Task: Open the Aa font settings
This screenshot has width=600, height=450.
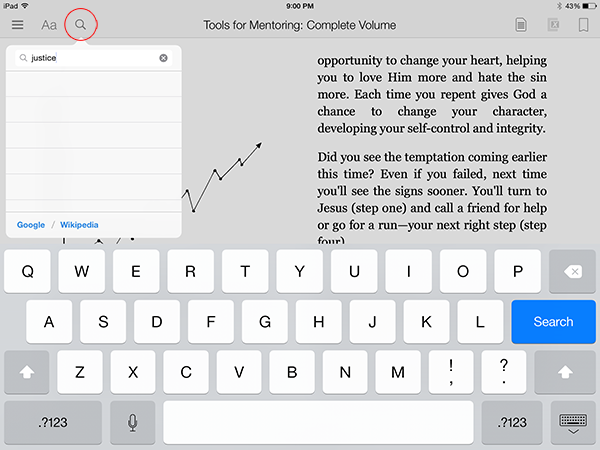Action: 49,25
